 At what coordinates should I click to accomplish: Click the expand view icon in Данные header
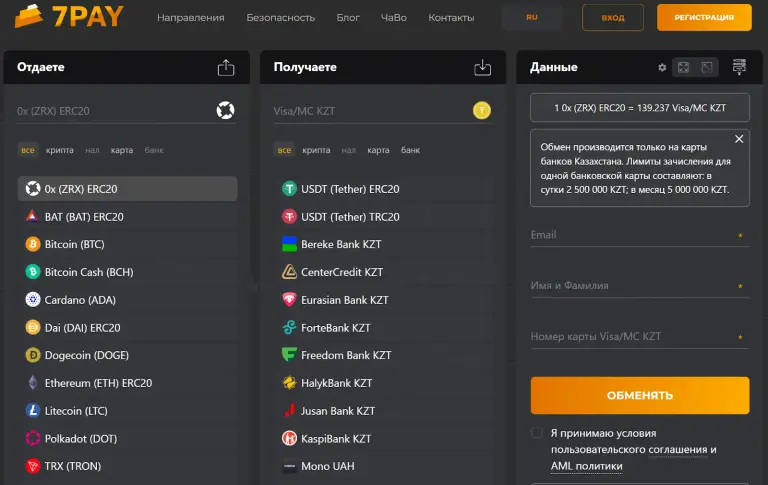tap(683, 68)
